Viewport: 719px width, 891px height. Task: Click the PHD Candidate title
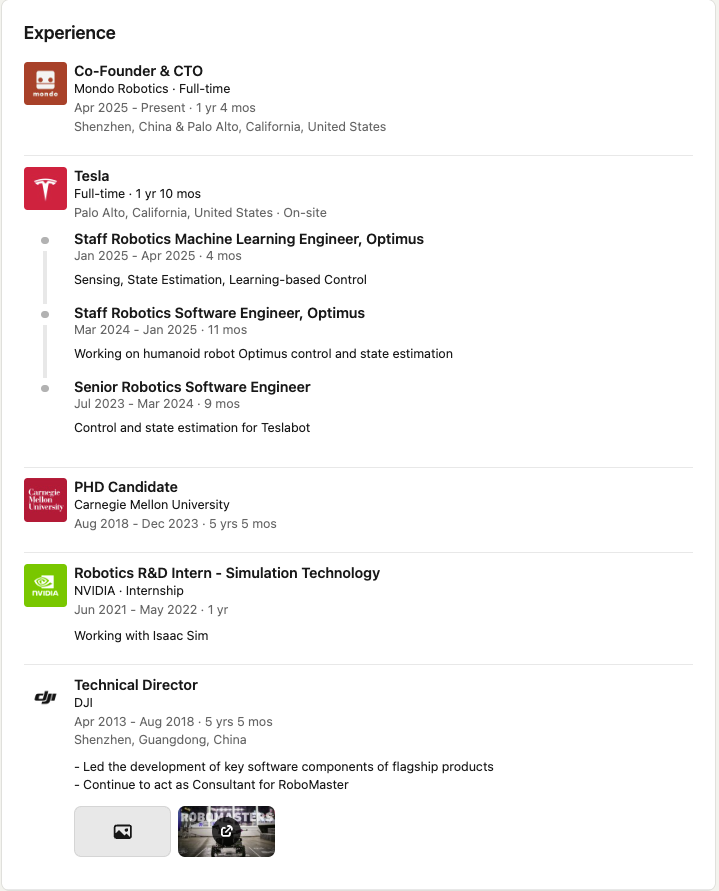pyautogui.click(x=126, y=487)
